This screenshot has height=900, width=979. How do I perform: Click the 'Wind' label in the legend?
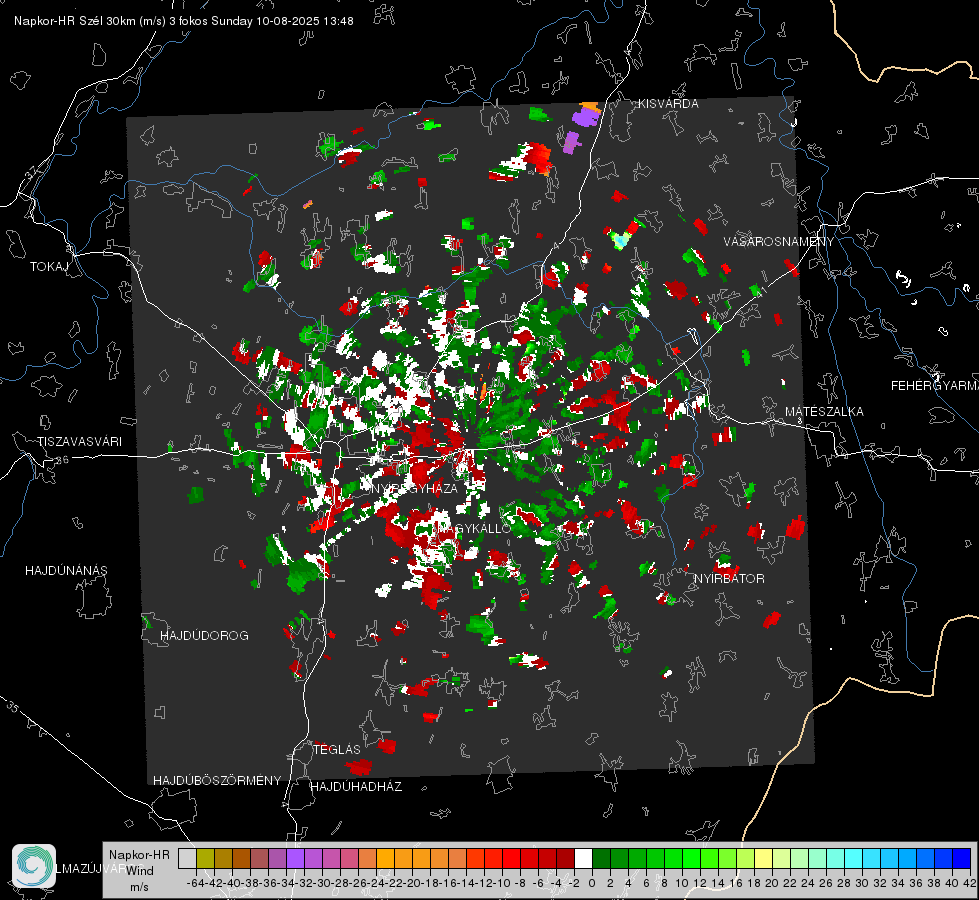click(140, 871)
